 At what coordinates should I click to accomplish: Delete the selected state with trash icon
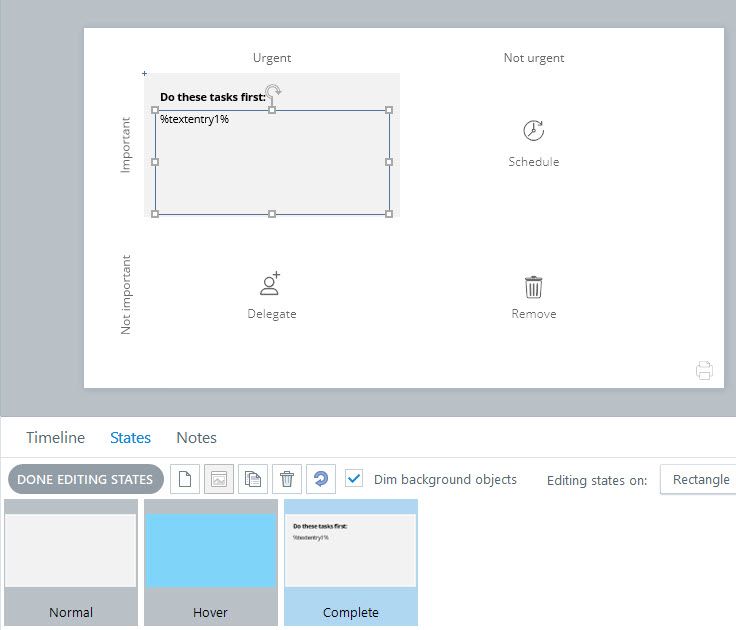pyautogui.click(x=287, y=479)
